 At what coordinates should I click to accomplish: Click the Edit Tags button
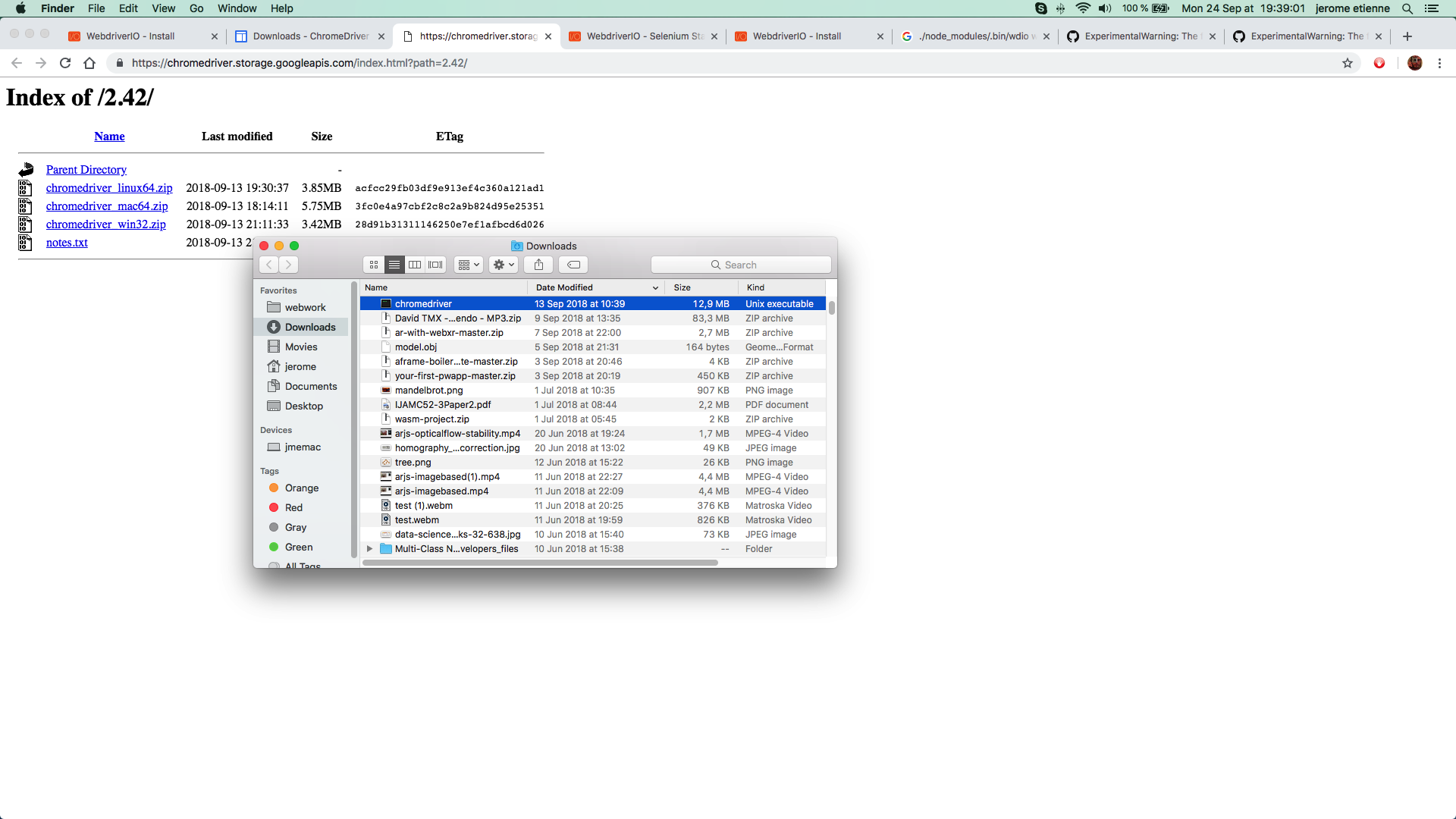(573, 265)
